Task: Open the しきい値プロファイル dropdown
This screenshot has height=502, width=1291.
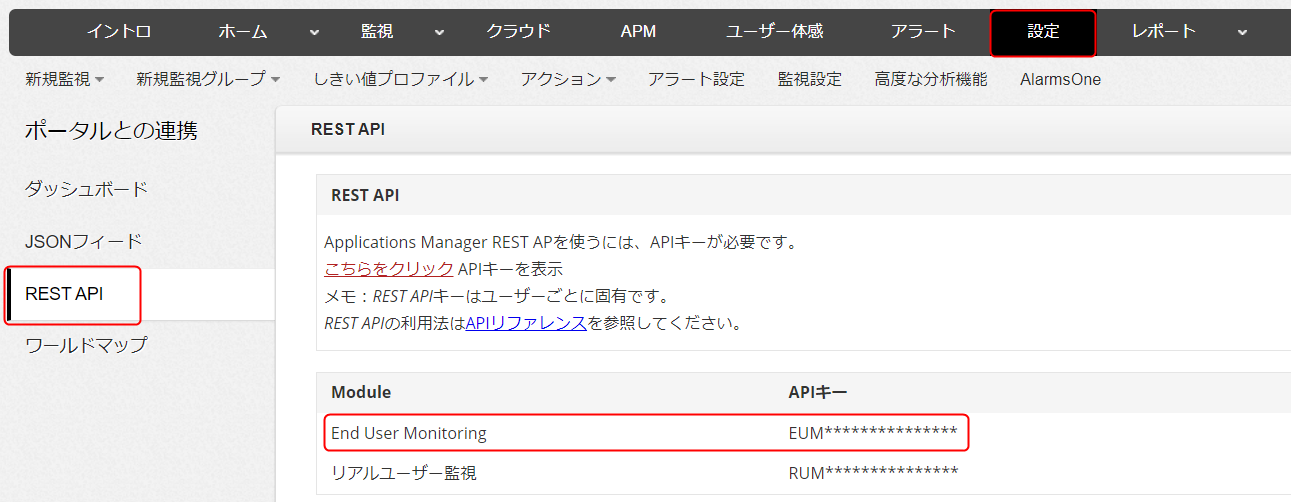Action: tap(400, 79)
